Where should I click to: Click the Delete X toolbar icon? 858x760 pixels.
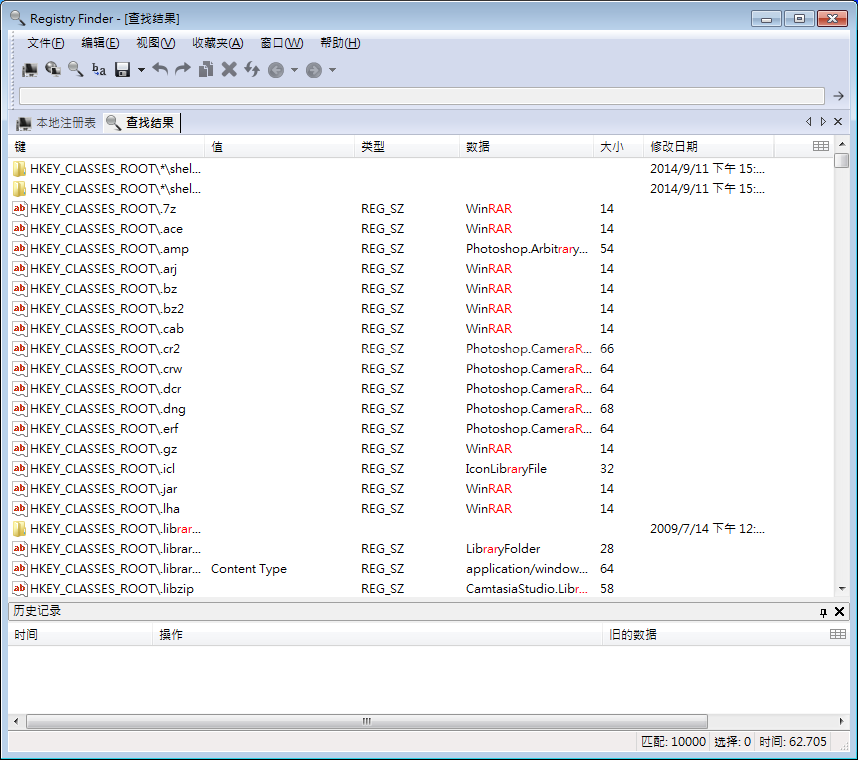229,69
